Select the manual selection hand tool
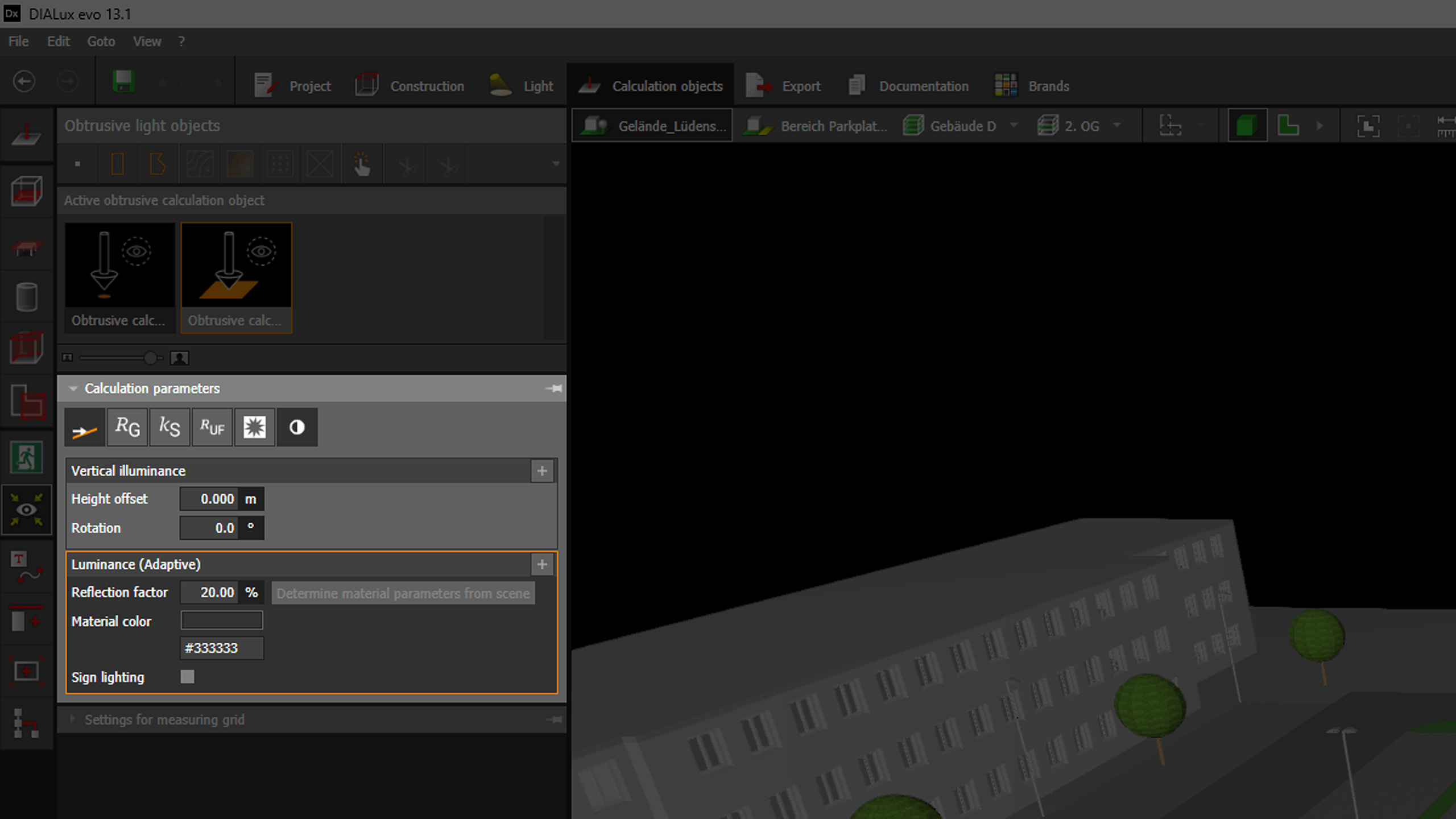Screen dimensions: 1456x819 coord(362,165)
